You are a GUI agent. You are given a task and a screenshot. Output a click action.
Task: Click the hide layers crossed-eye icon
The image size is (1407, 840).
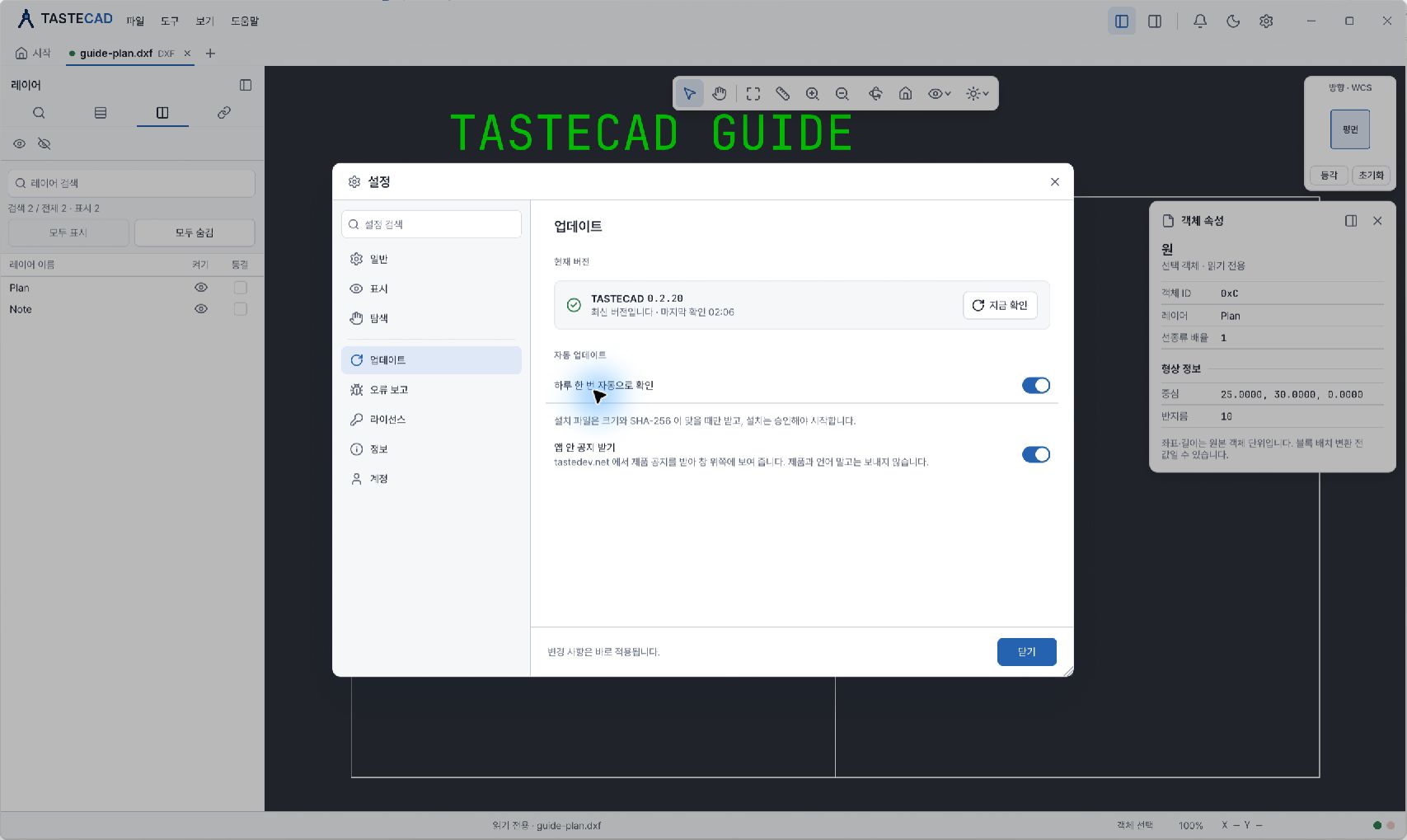tap(45, 143)
